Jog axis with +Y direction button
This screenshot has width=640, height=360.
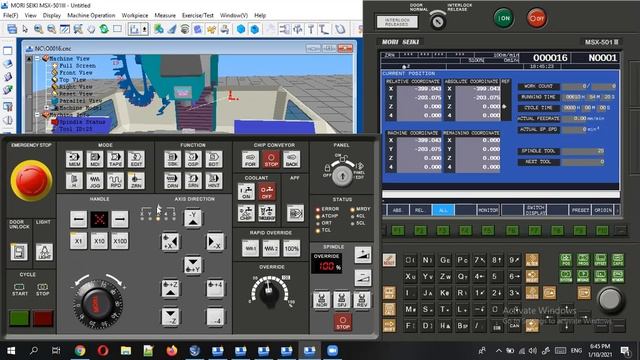click(x=193, y=265)
